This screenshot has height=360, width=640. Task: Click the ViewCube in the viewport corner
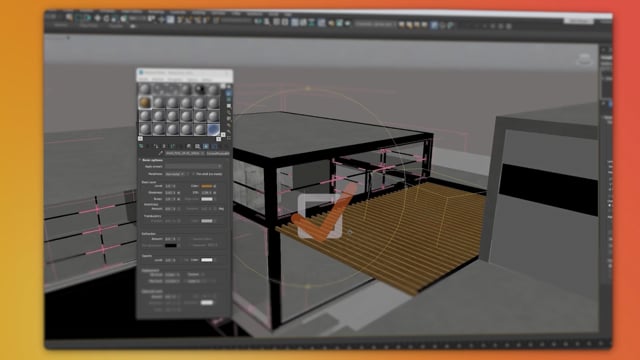coord(585,59)
